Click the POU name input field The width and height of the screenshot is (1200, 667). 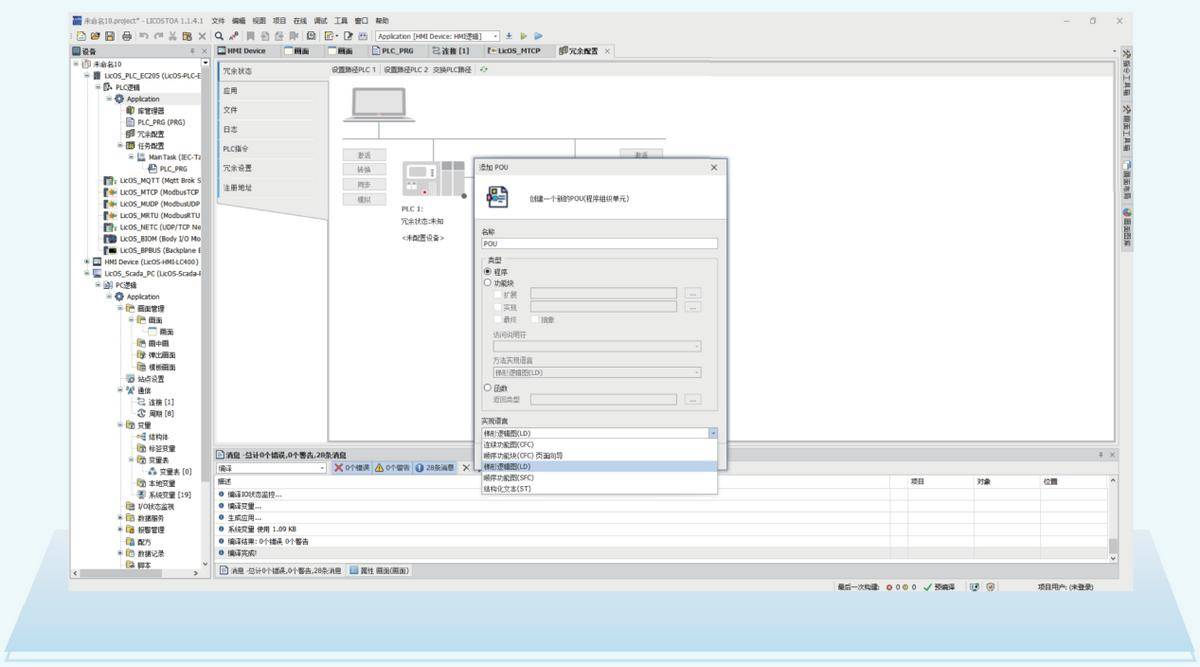[599, 243]
